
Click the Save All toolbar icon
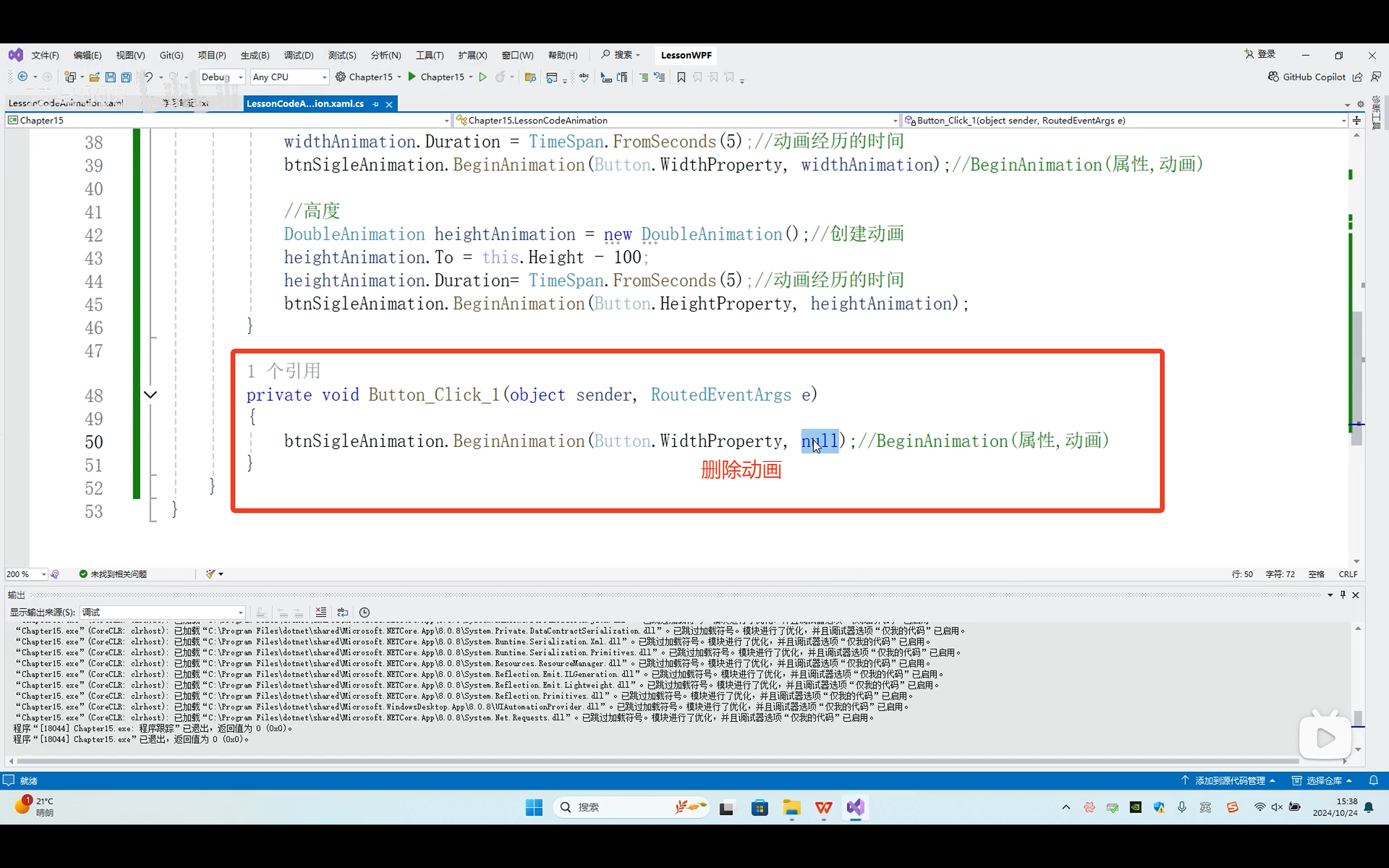[126, 77]
